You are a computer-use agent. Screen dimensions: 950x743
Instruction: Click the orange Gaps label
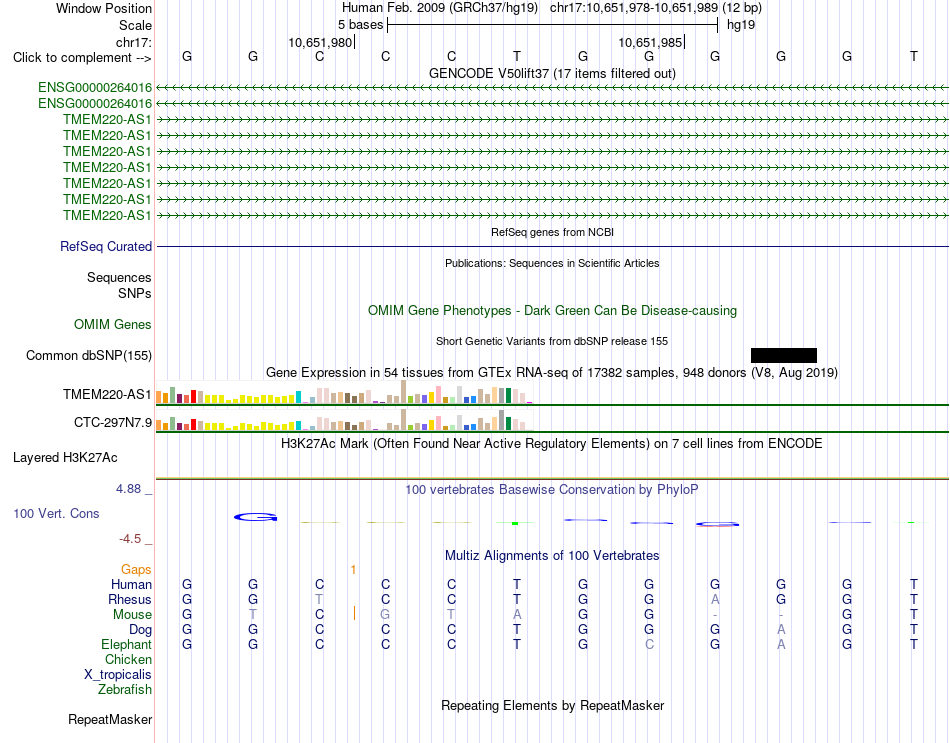(x=136, y=569)
